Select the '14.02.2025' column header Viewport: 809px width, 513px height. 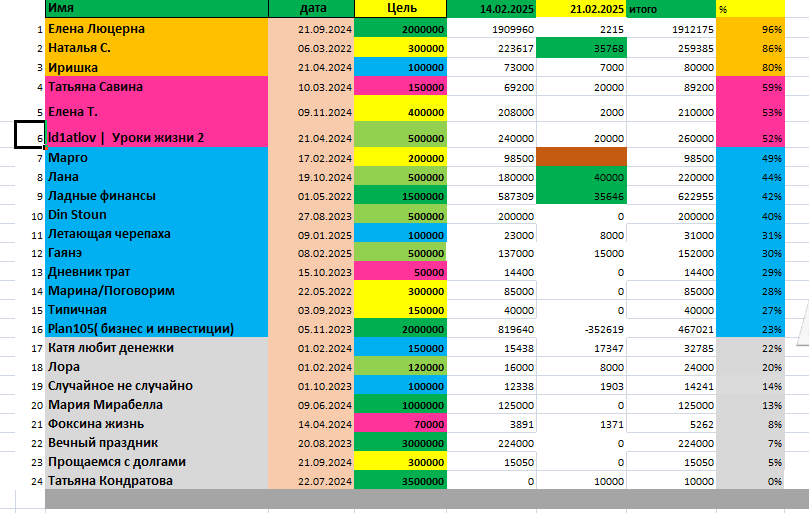(491, 9)
